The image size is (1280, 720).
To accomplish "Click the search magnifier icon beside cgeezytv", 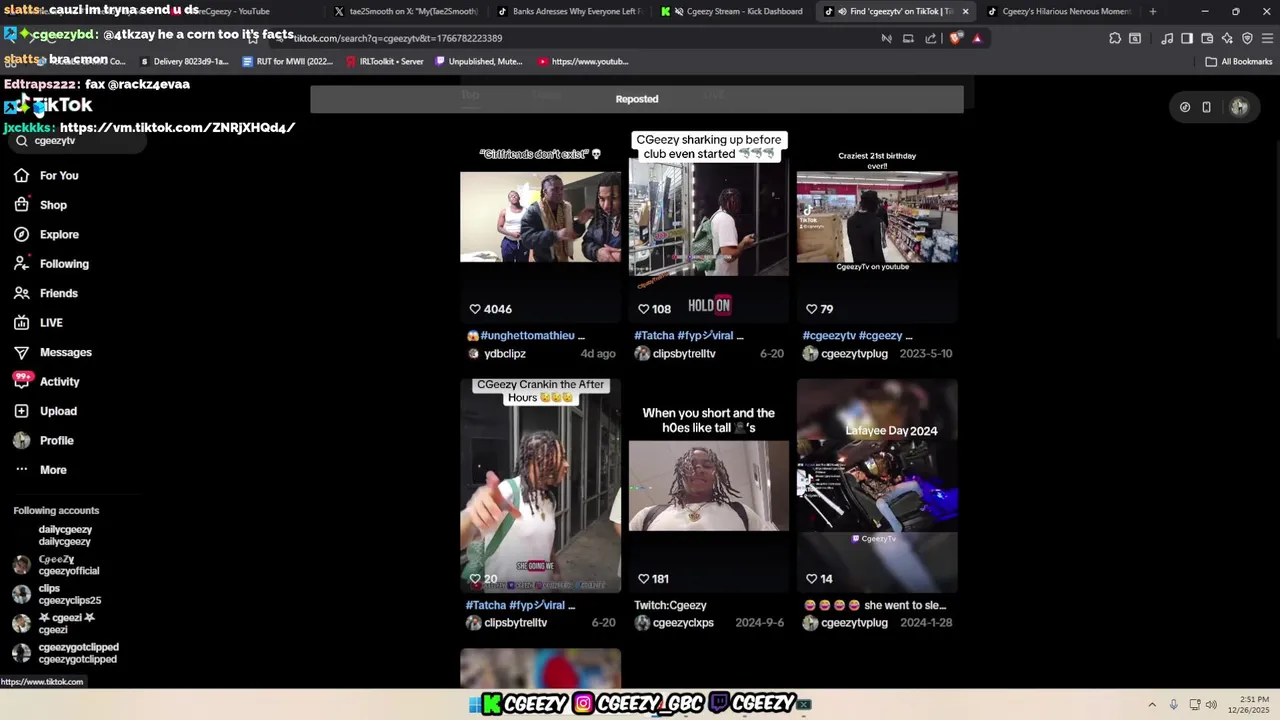I will pos(22,141).
